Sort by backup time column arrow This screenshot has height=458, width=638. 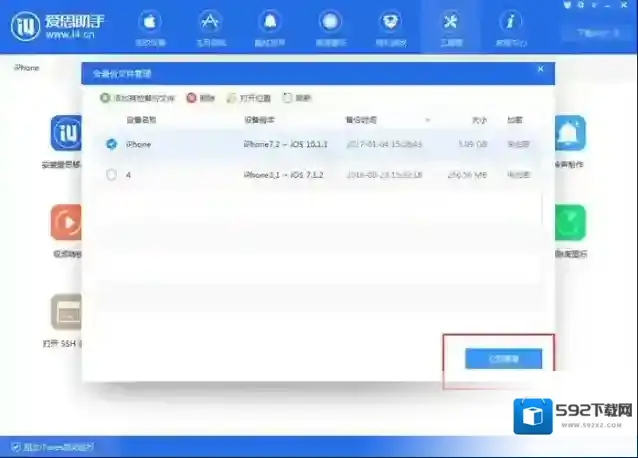coord(428,120)
